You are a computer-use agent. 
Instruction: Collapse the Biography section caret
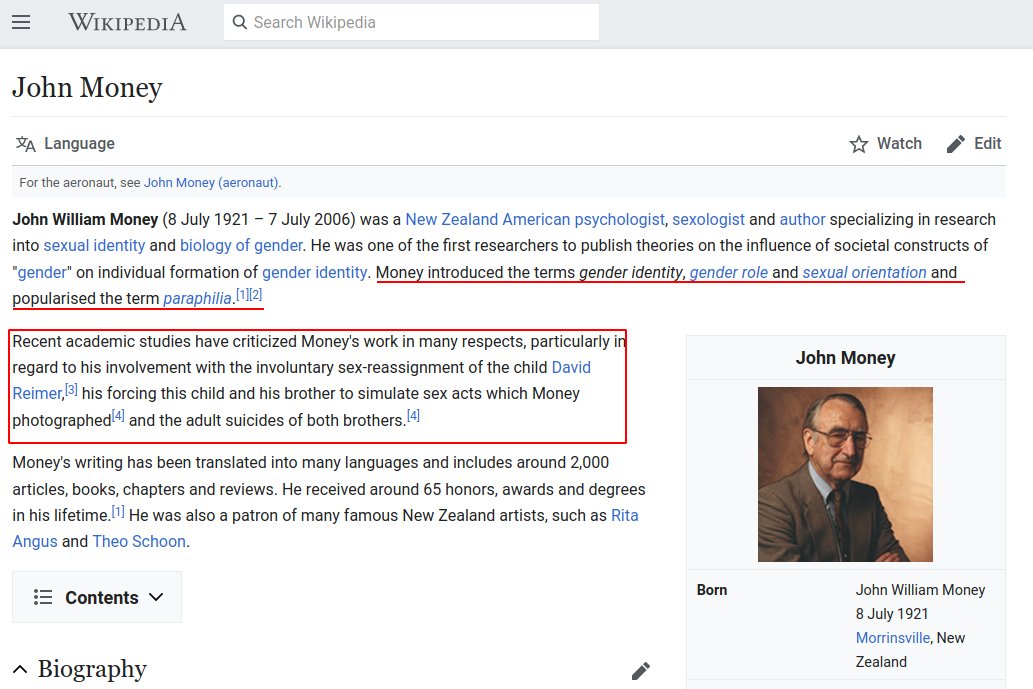20,668
